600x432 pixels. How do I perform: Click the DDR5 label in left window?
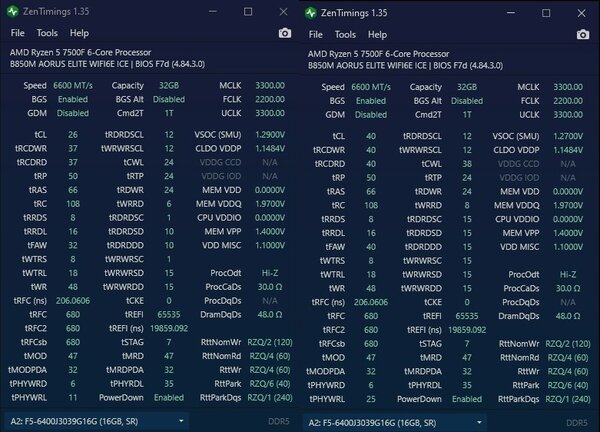279,421
